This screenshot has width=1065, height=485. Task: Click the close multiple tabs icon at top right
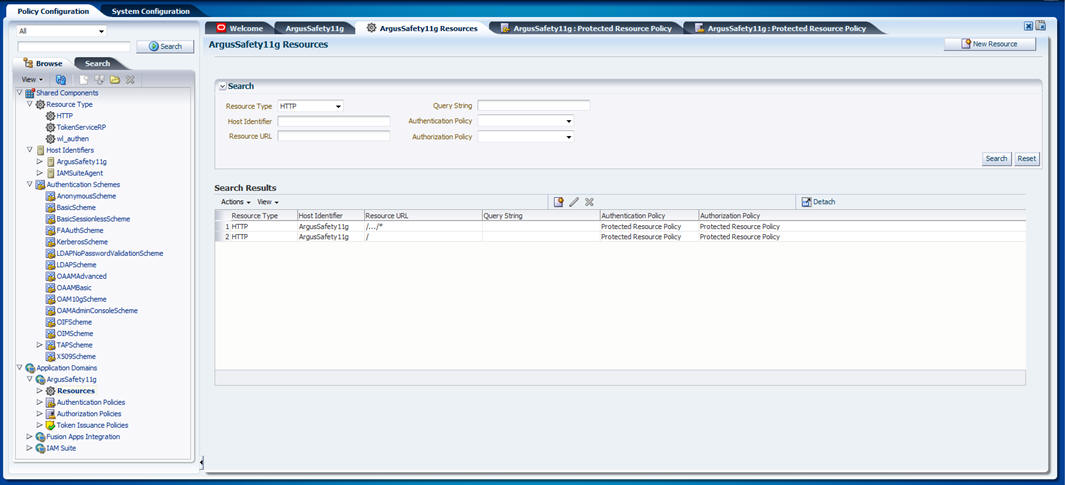[x=1040, y=26]
